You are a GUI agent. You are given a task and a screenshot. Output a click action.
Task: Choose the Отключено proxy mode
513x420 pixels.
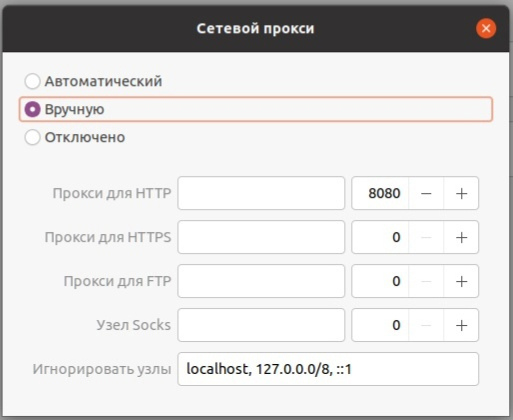75,137
